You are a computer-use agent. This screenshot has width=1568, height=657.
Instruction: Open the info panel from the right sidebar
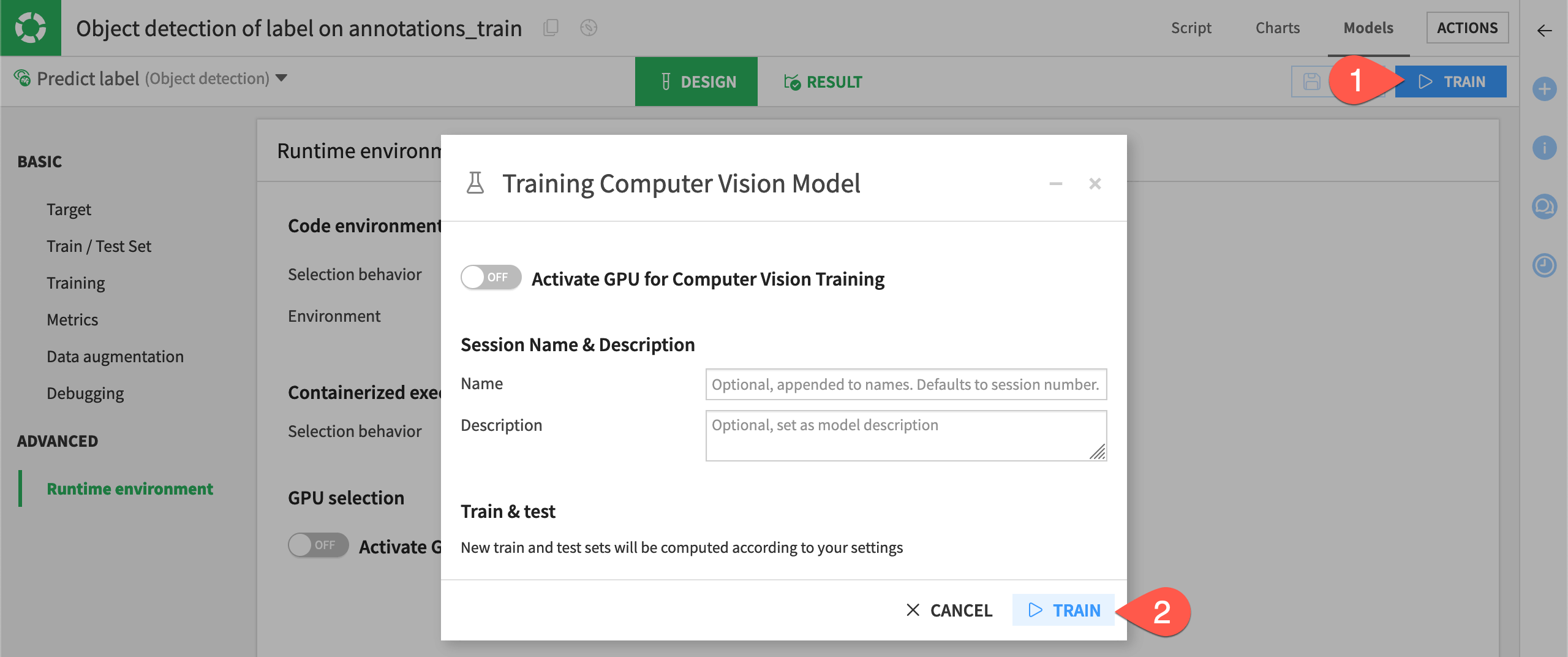(1544, 147)
